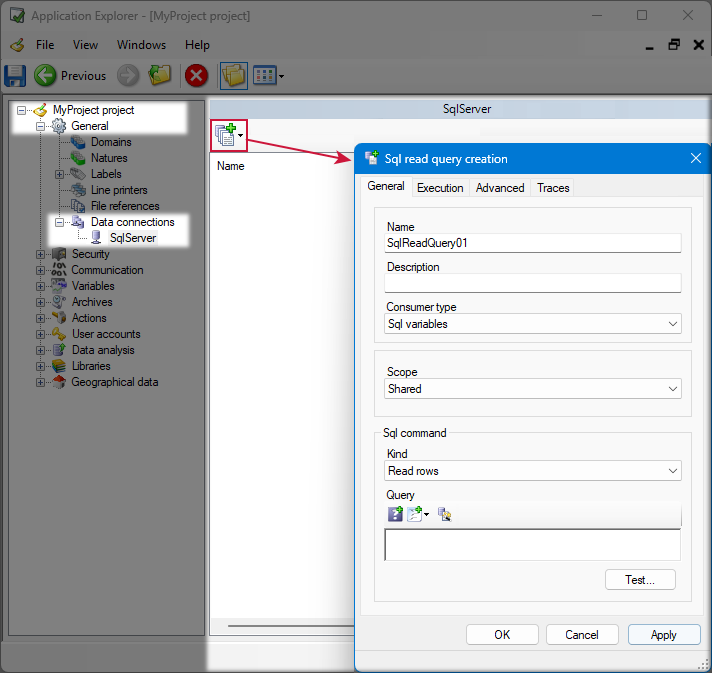
Task: Click the add new query icon
Action: click(226, 133)
